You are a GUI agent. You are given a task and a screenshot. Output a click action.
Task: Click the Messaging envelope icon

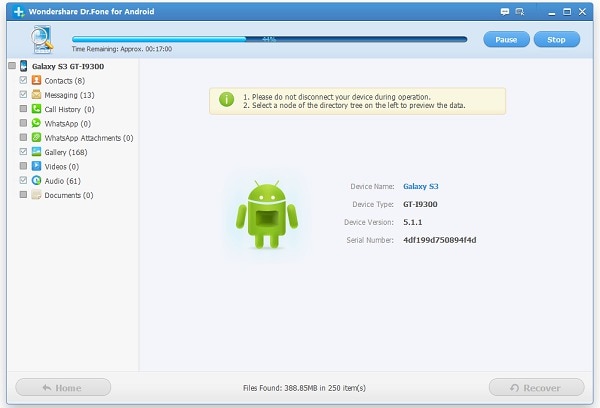point(36,94)
